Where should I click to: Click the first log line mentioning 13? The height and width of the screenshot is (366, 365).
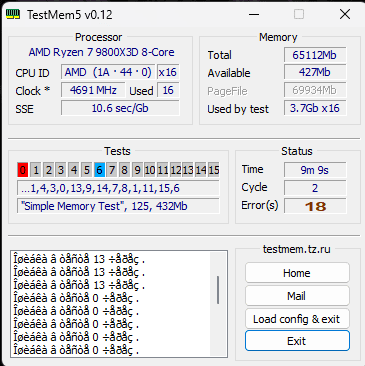79,259
